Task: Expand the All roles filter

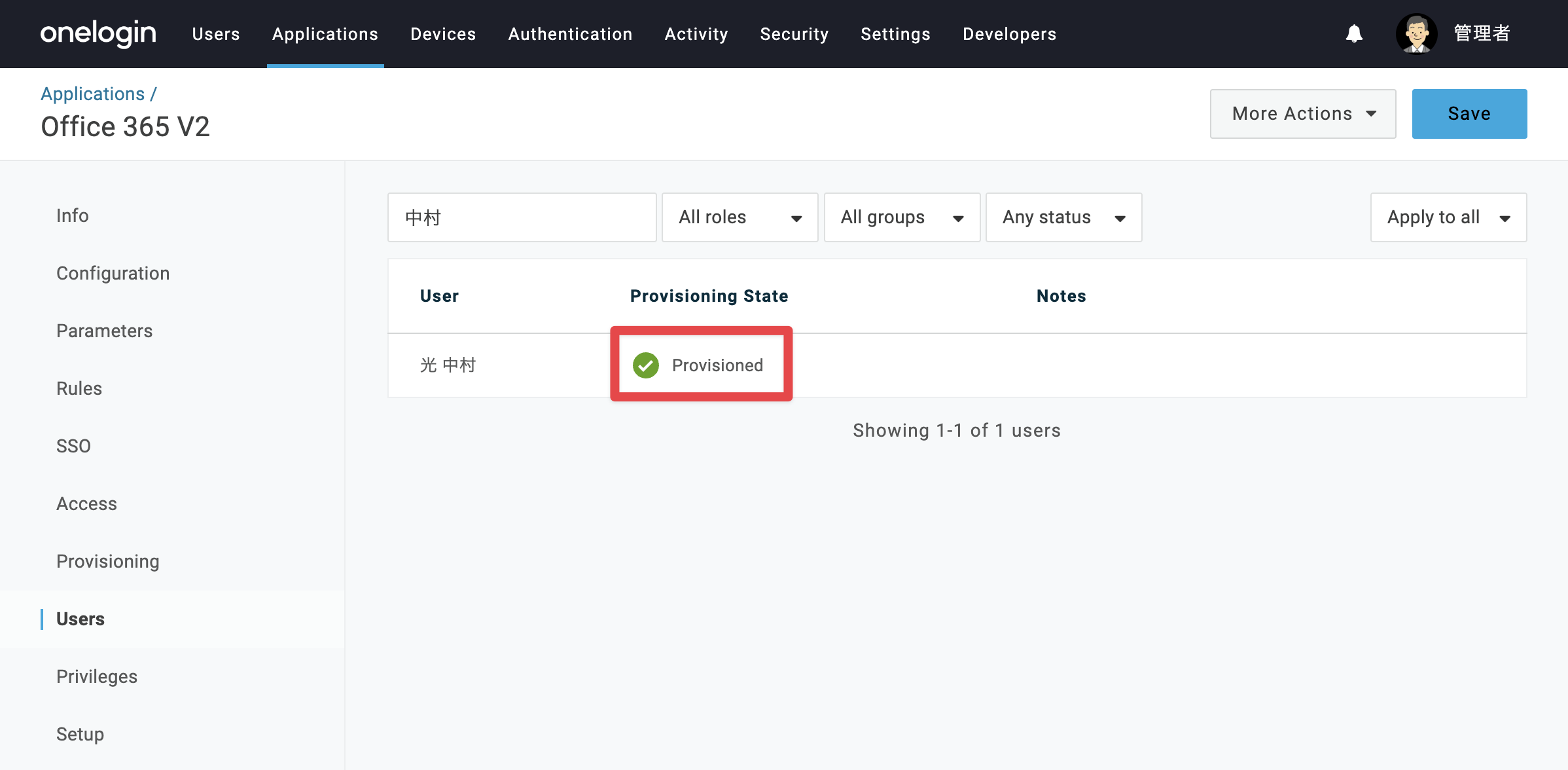Action: point(740,217)
